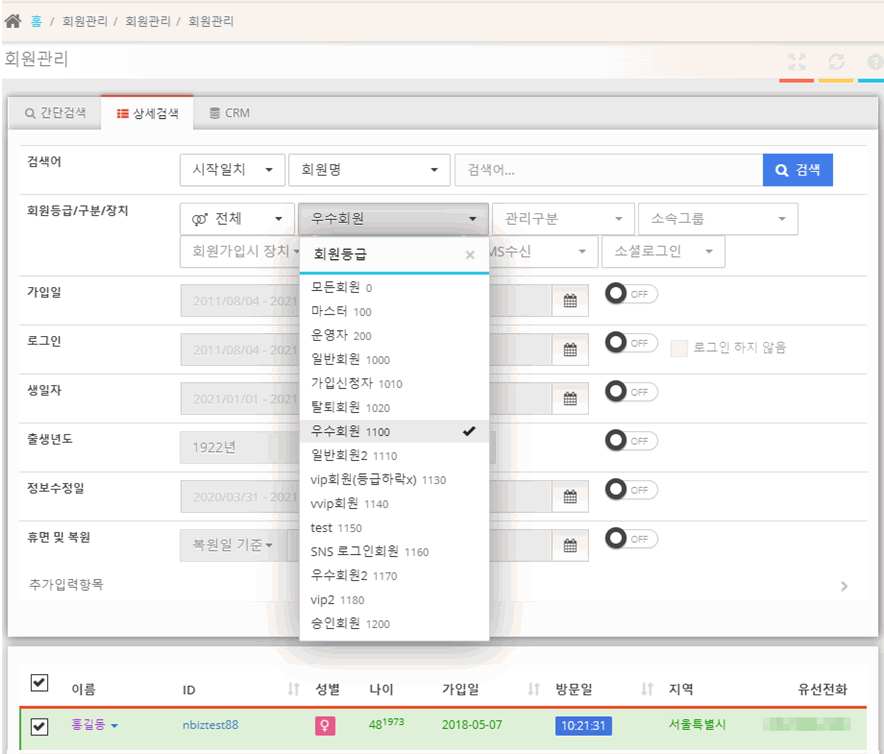Select vvip회원 1140 option
The width and height of the screenshot is (884, 754).
pyautogui.click(x=394, y=504)
